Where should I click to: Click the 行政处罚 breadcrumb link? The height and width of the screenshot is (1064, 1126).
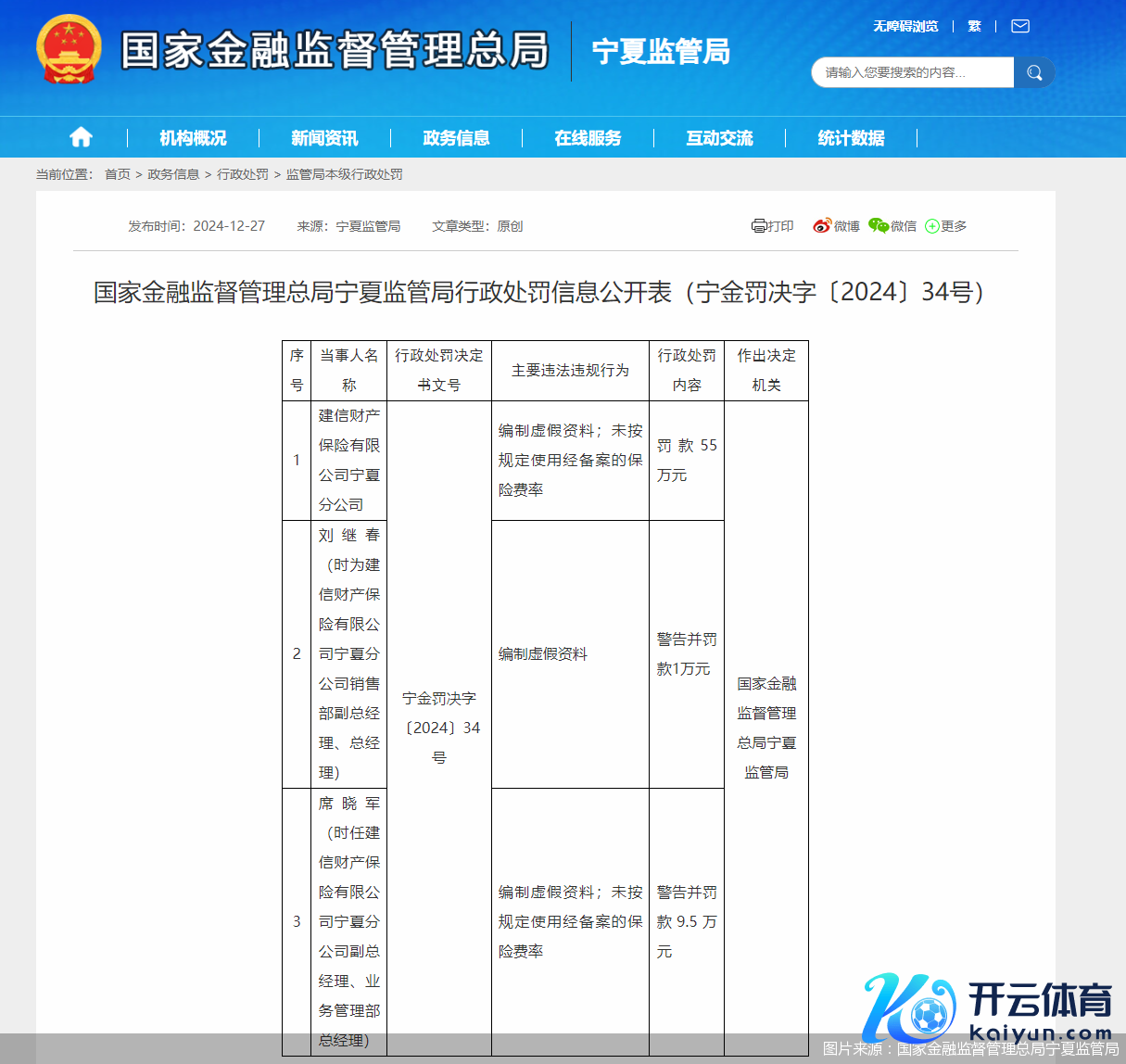(239, 174)
